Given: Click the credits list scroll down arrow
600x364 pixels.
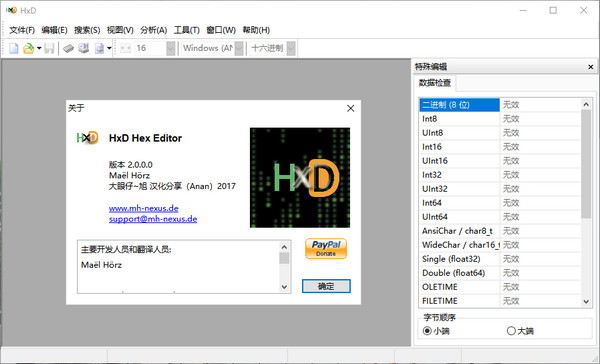Looking at the screenshot, I should (284, 287).
